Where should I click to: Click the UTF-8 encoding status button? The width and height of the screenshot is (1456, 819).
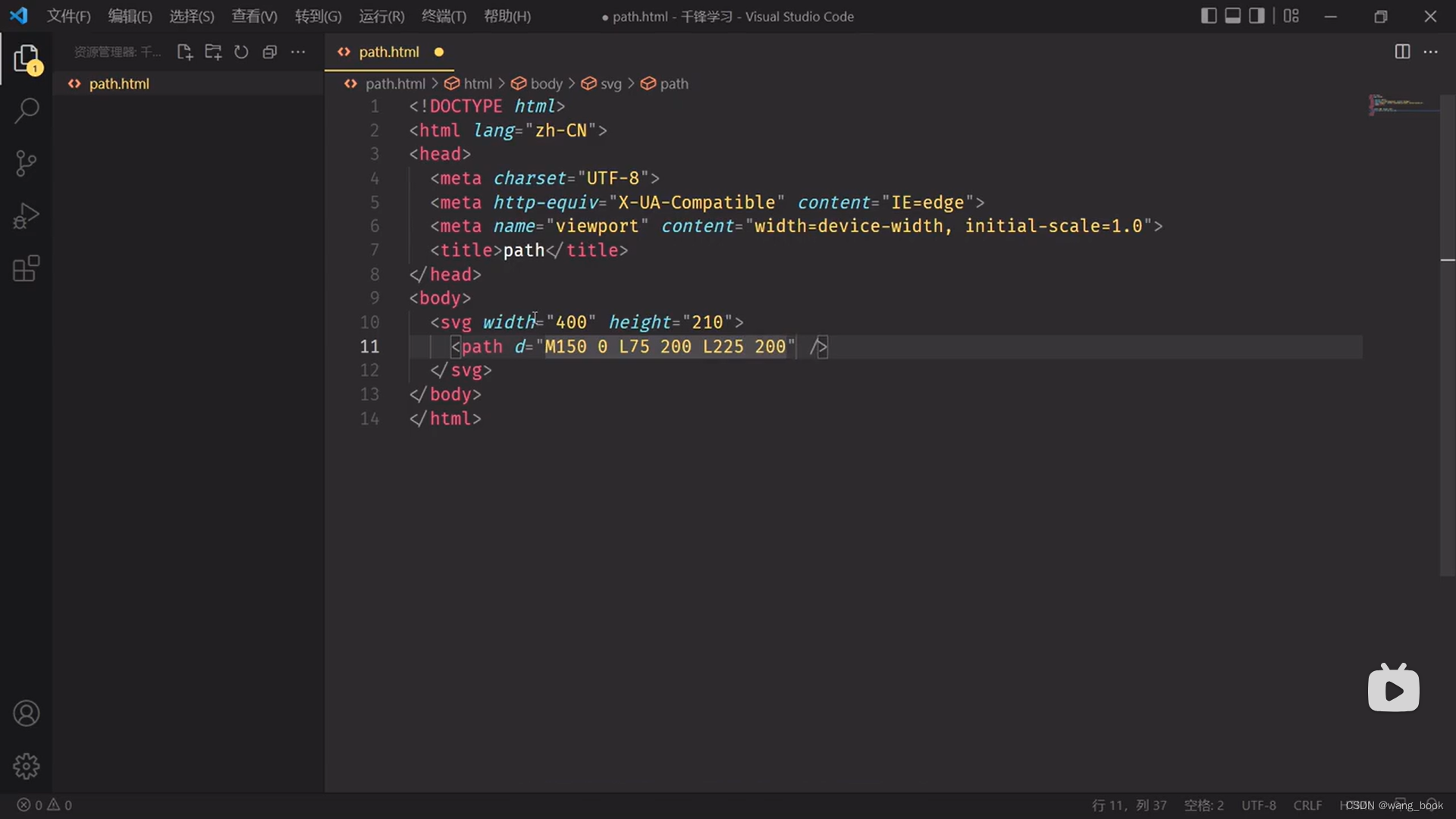coord(1258,805)
